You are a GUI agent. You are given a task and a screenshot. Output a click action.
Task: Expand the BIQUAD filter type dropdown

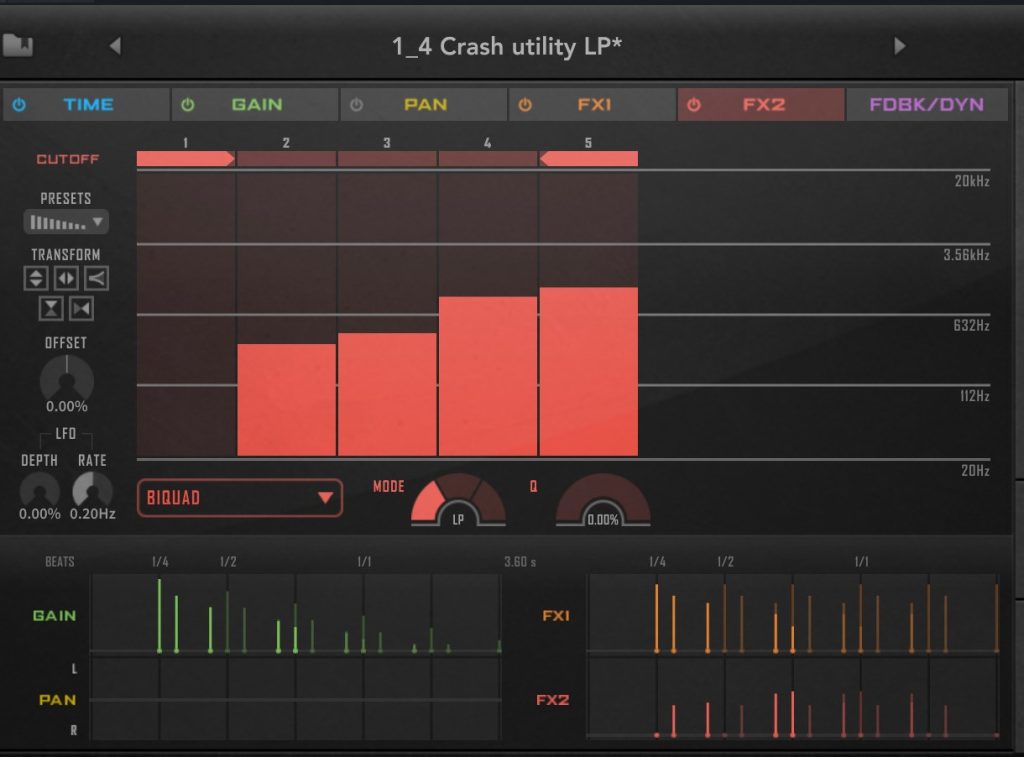tap(239, 498)
